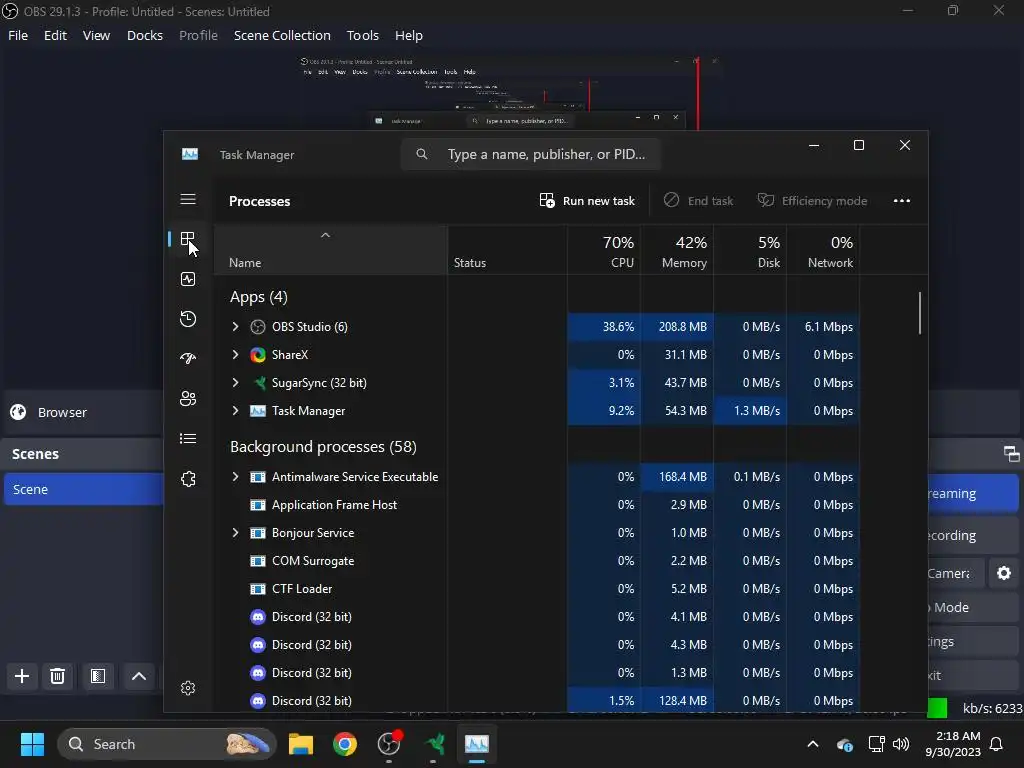The width and height of the screenshot is (1024, 768).
Task: Expand the OBS Studio (6) process group
Action: pos(235,327)
